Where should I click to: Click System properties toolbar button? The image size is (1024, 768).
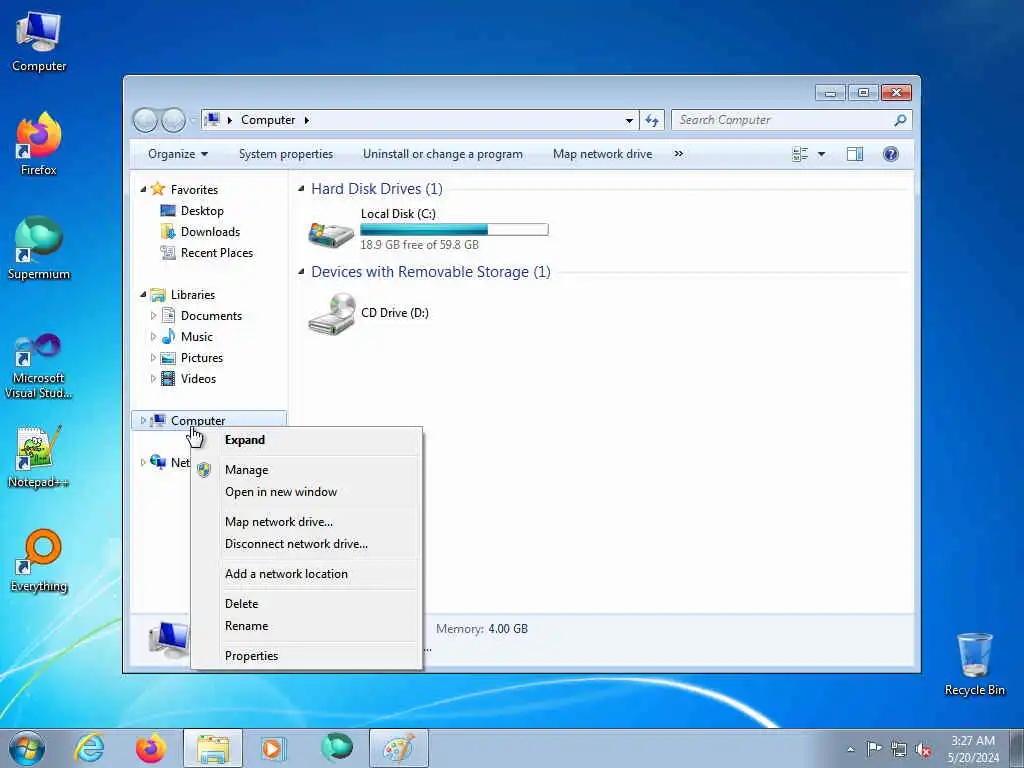click(285, 154)
